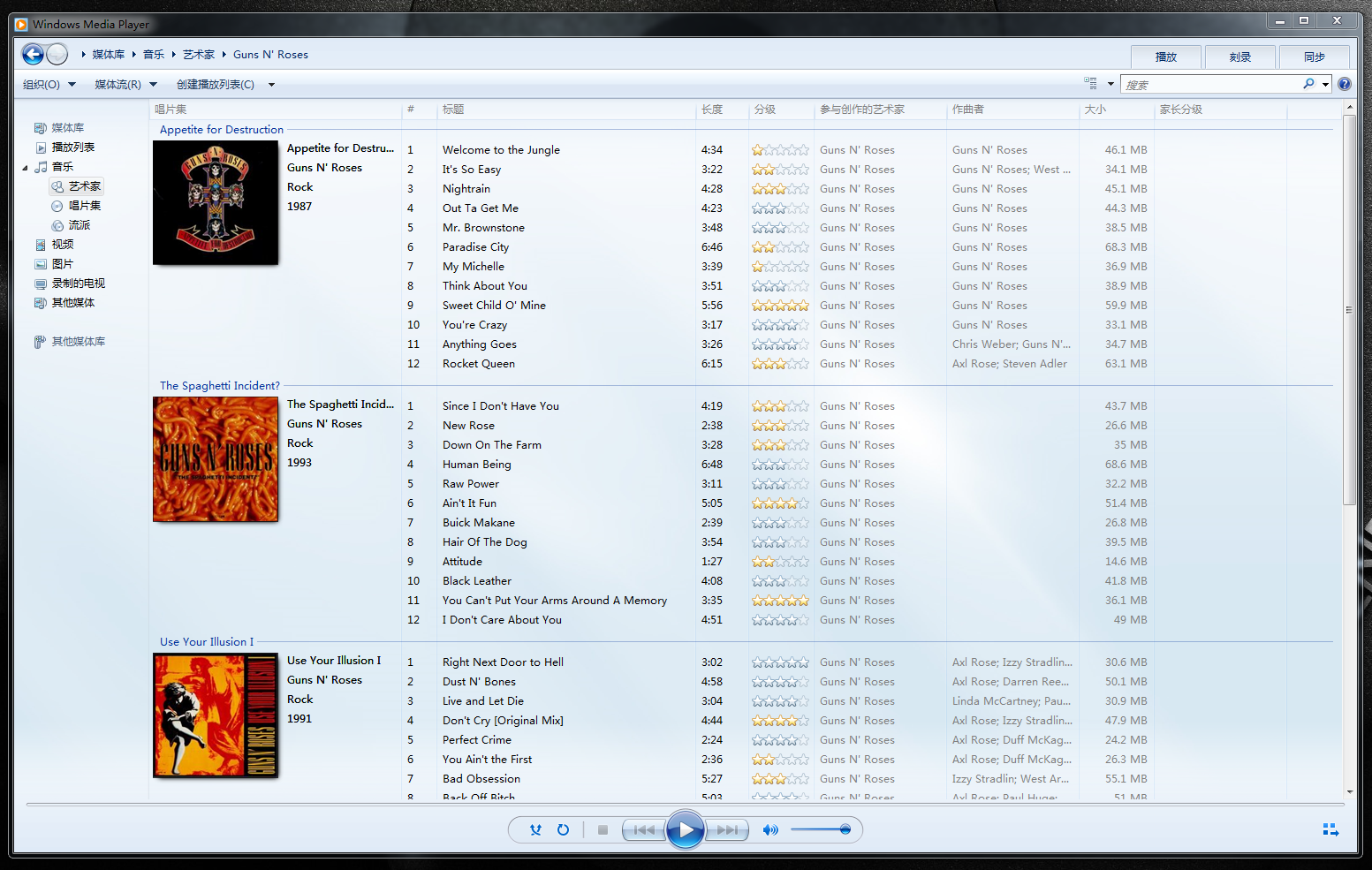Viewport: 1372px width, 870px height.
Task: Sort by the 长度 column header
Action: (722, 110)
